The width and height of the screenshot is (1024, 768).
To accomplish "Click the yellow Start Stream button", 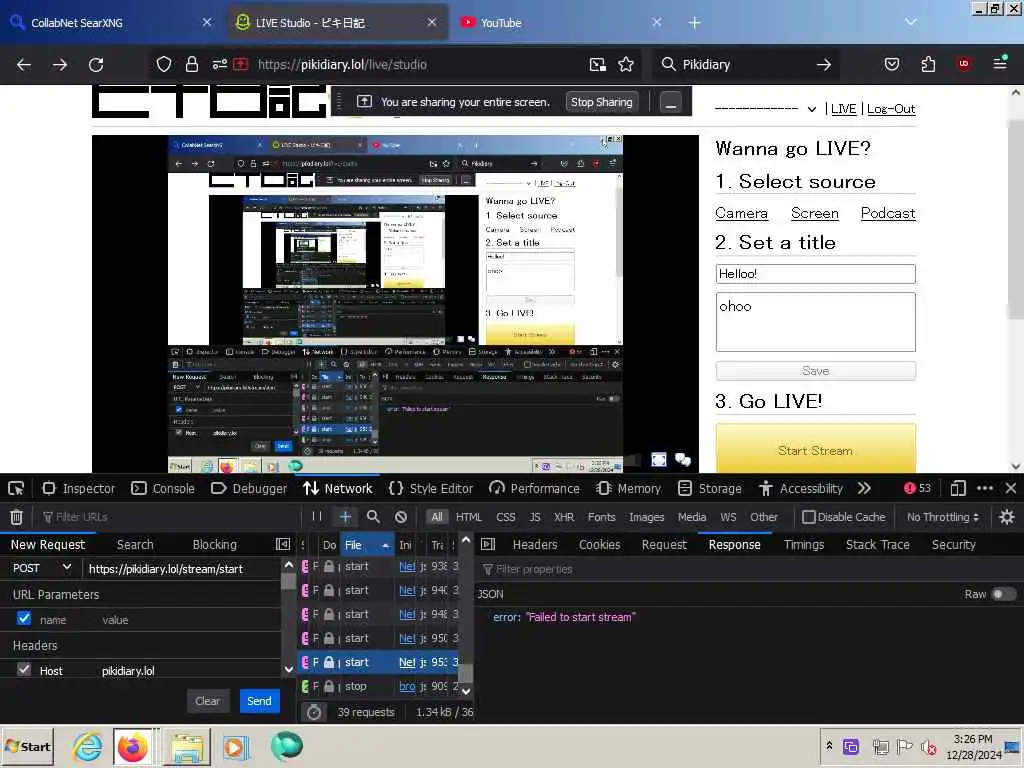I will 815,449.
